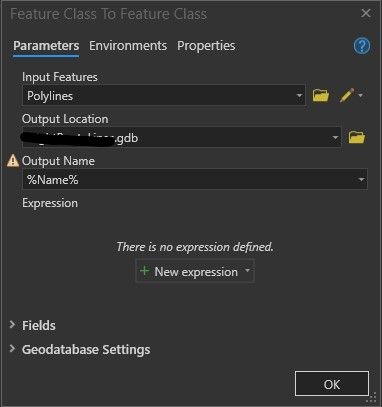
Task: Click the OK button
Action: 332,384
